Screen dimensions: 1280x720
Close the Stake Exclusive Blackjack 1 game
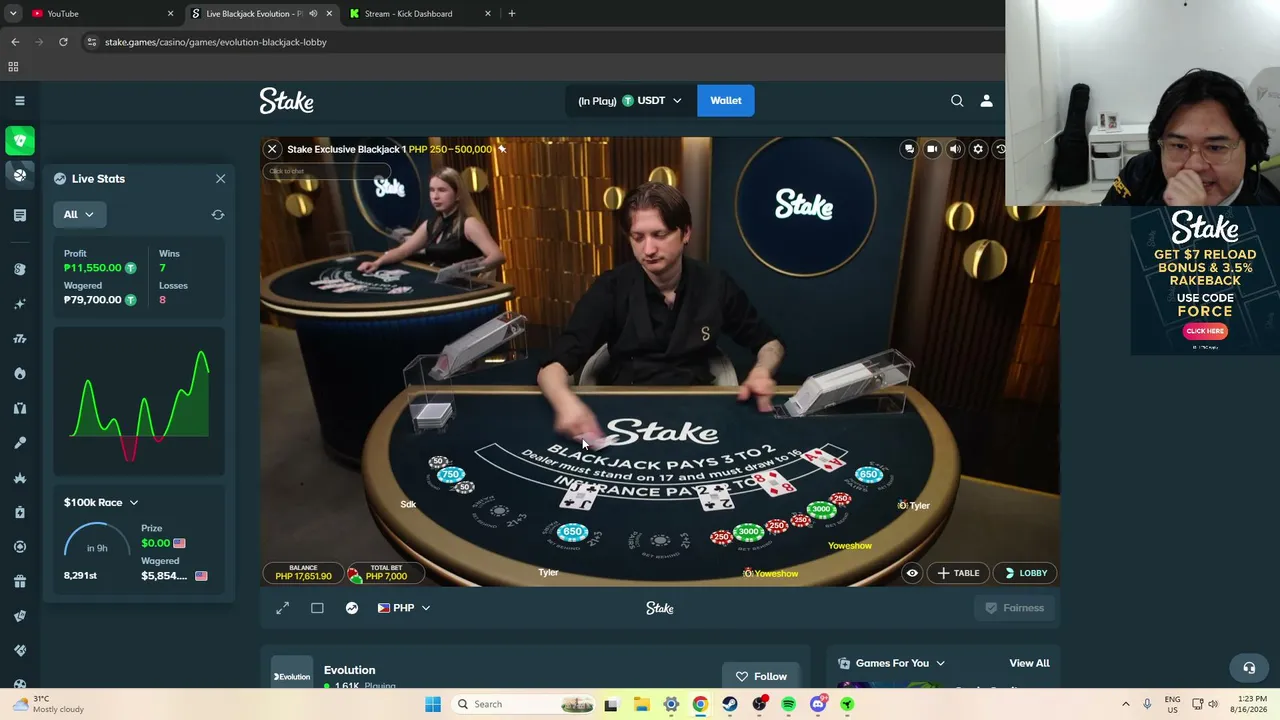click(272, 149)
